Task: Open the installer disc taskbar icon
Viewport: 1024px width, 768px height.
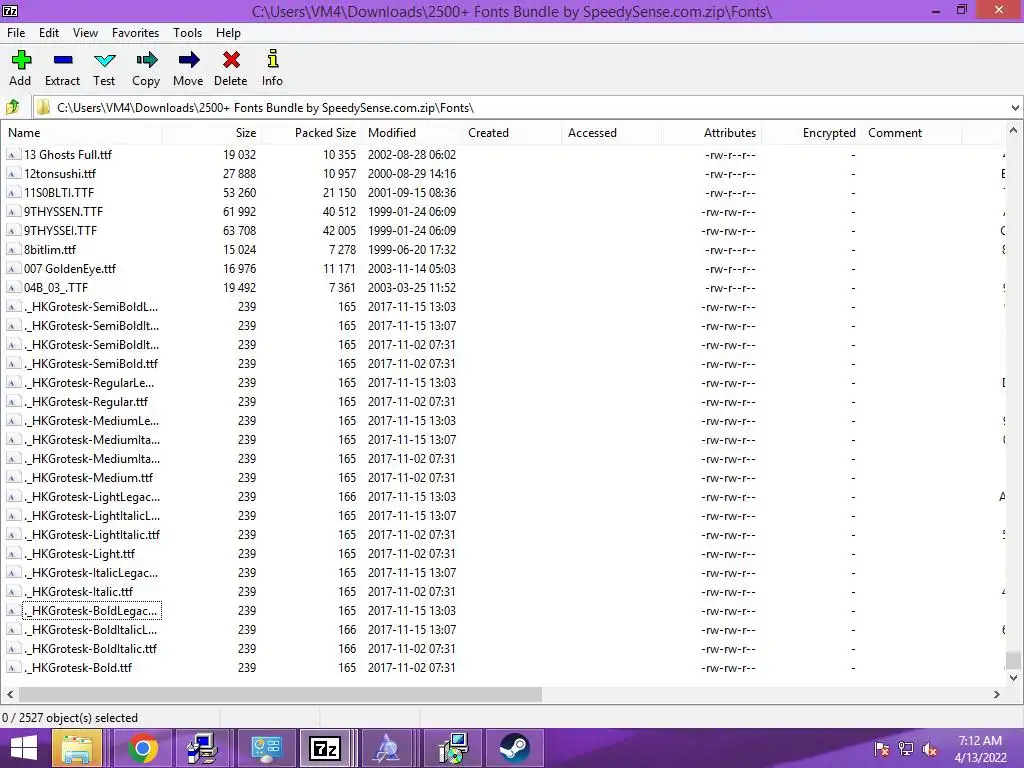Action: (453, 748)
